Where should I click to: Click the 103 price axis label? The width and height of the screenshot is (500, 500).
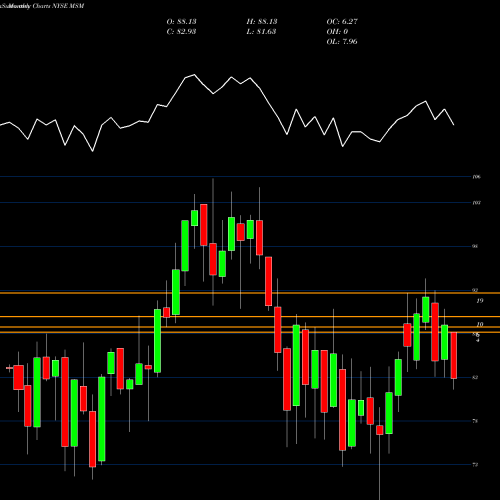click(x=477, y=203)
